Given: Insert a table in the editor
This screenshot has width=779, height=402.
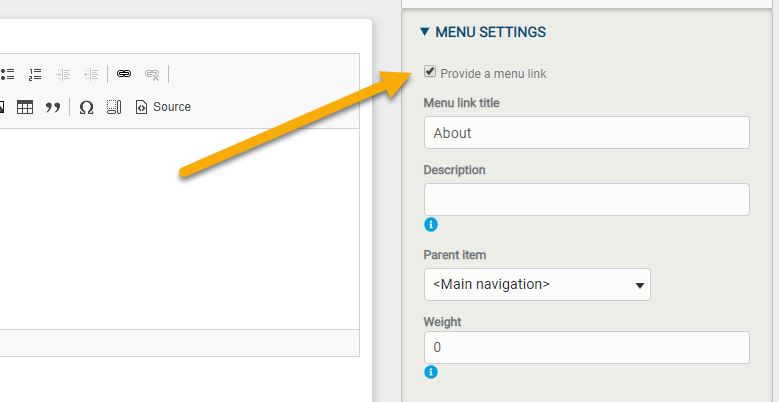Looking at the screenshot, I should pyautogui.click(x=25, y=107).
